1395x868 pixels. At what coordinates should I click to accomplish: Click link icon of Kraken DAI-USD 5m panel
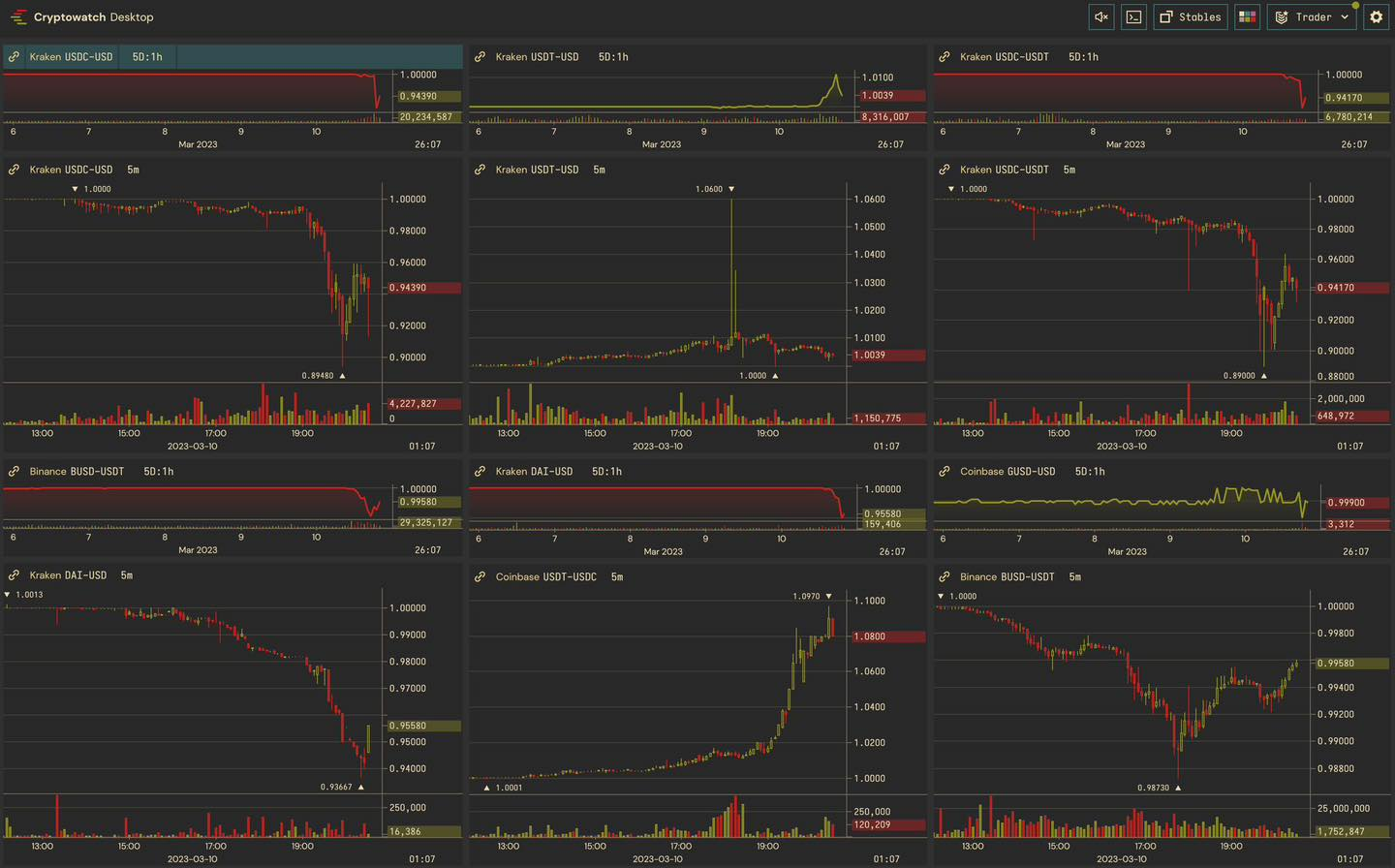pos(14,575)
